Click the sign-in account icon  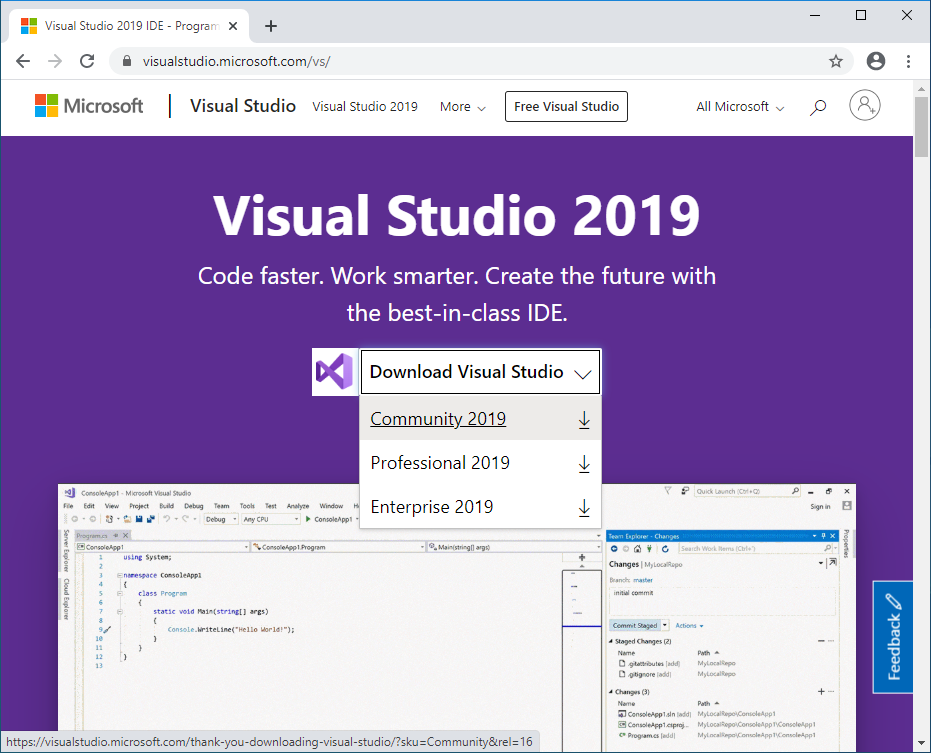tap(864, 106)
